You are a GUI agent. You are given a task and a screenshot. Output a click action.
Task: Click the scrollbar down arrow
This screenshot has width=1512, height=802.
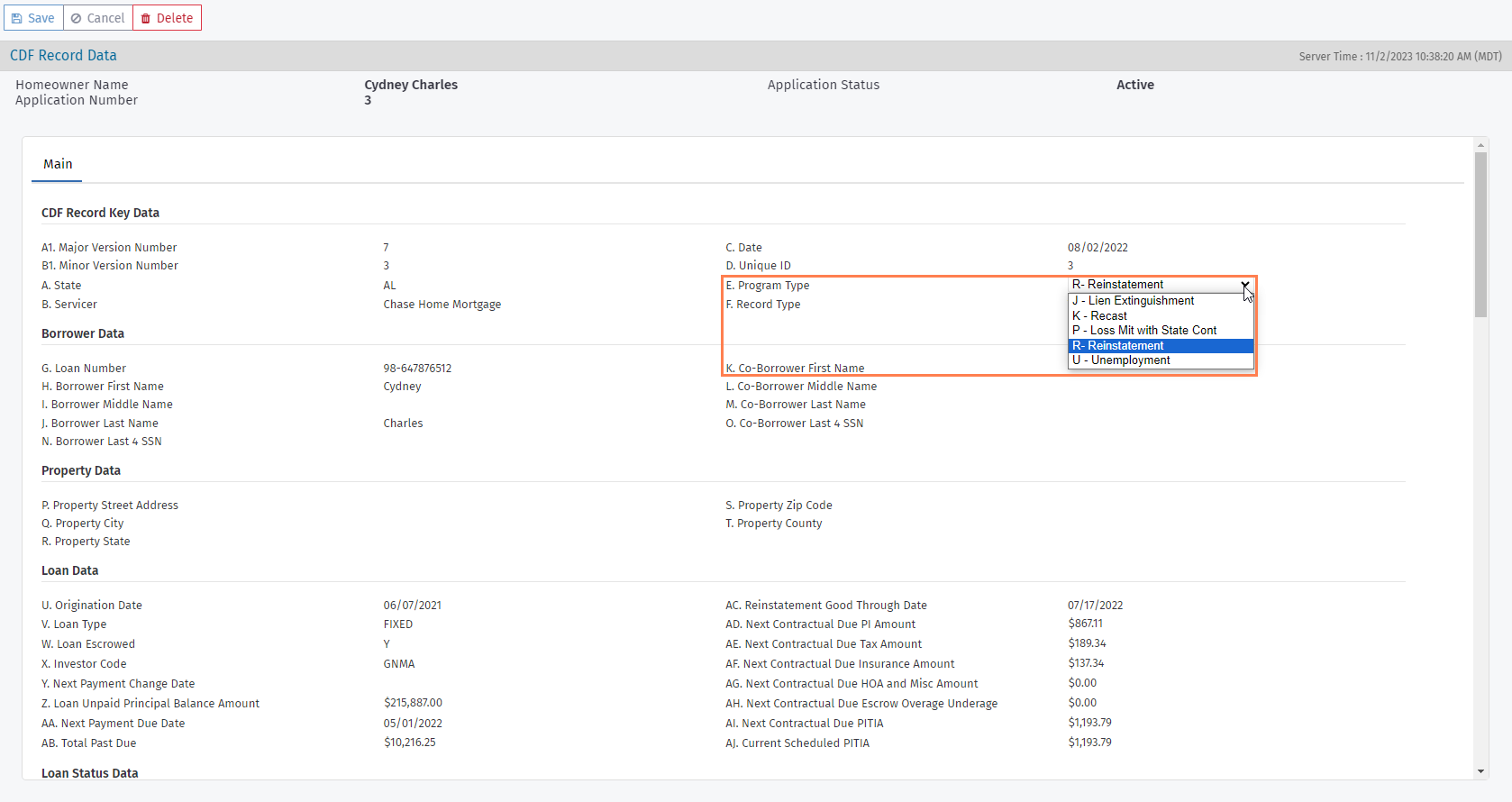pyautogui.click(x=1480, y=772)
